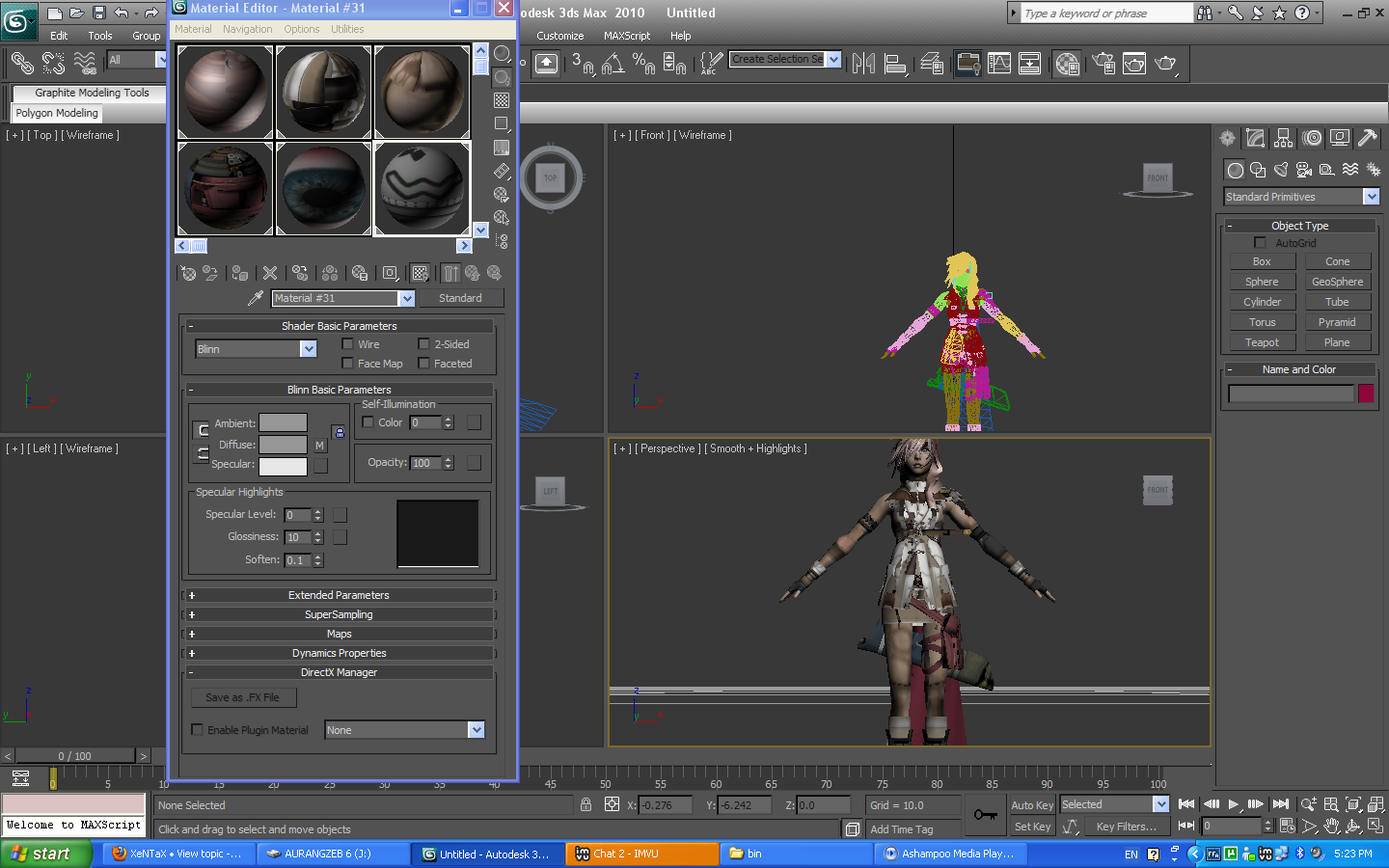Expand the Maps rollout

click(339, 634)
